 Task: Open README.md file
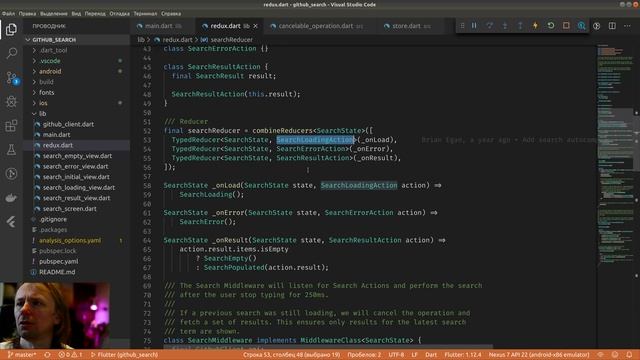(57, 272)
